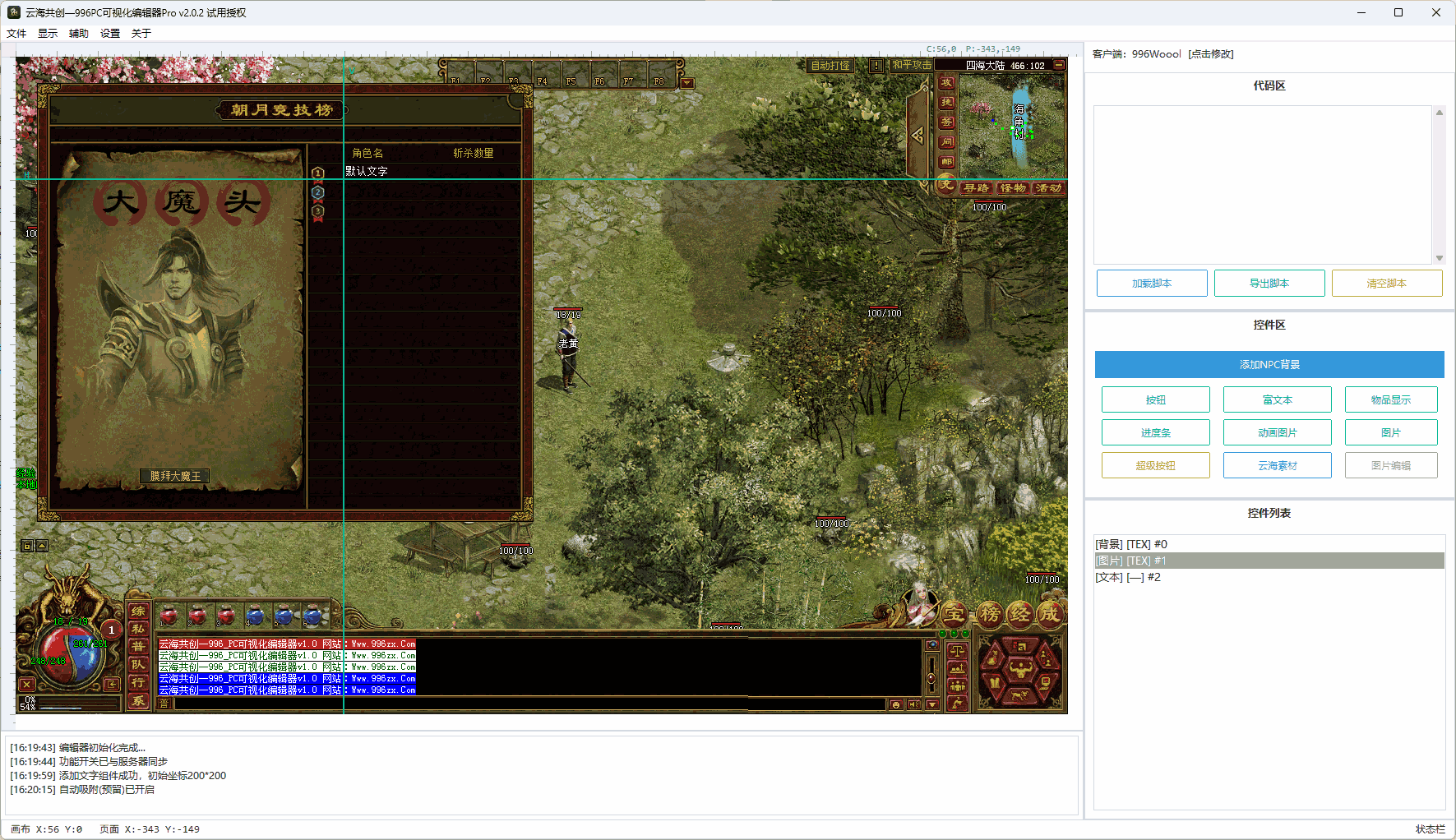
Task: Click the code area scrollbar down arrow
Action: (x=1439, y=258)
